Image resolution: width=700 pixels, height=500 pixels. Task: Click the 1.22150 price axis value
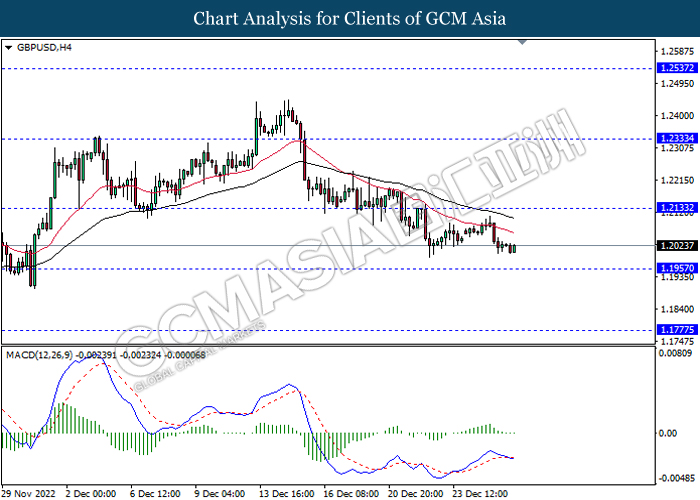coord(677,180)
